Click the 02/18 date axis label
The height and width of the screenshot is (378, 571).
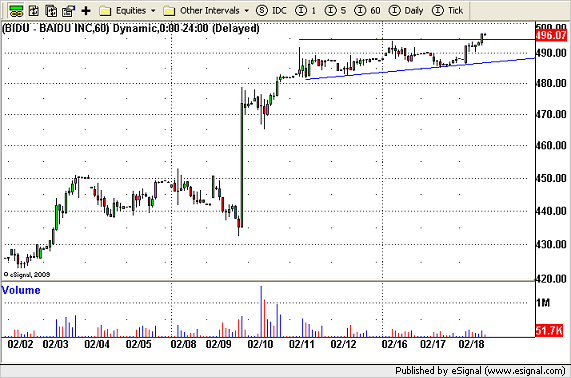471,344
